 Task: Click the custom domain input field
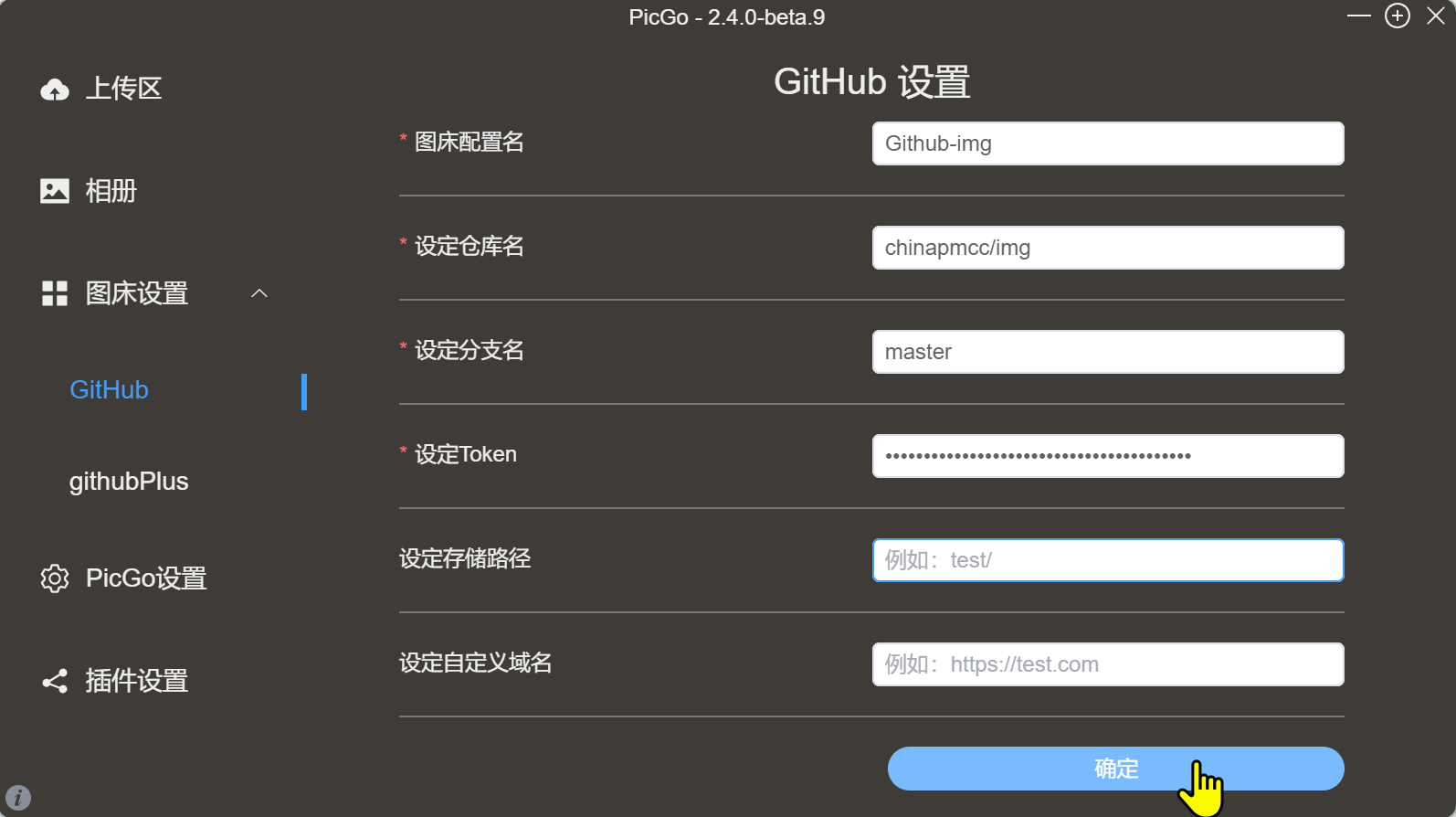point(1107,664)
